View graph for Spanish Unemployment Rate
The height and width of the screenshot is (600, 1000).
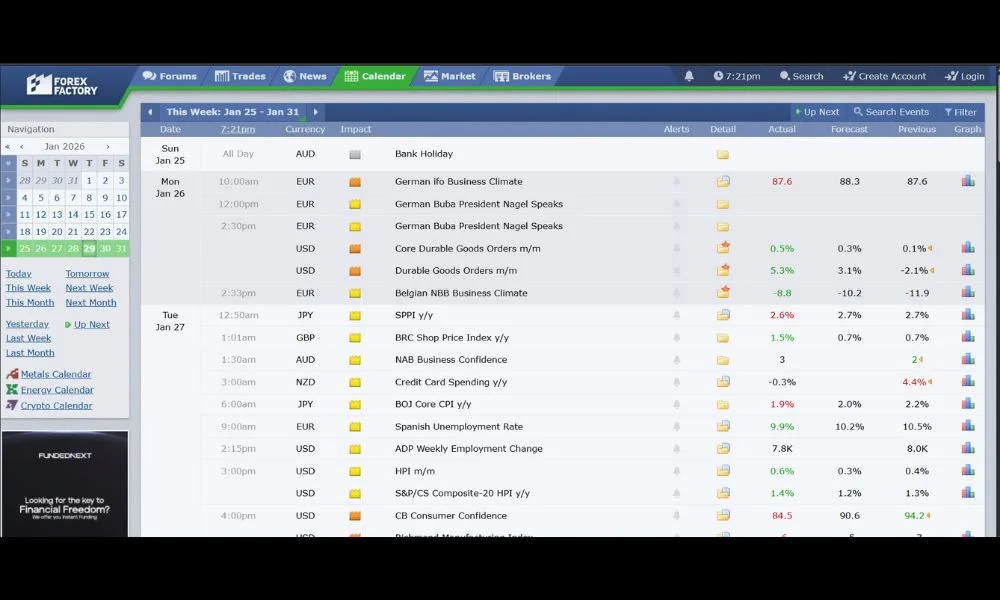(x=967, y=427)
